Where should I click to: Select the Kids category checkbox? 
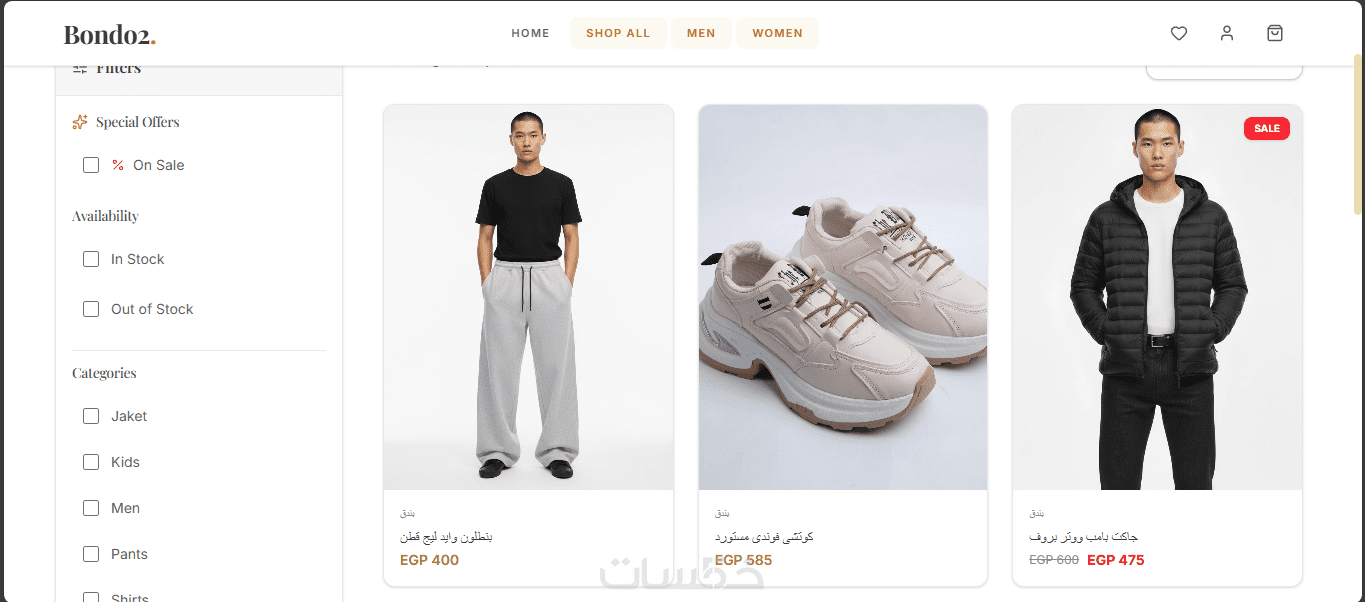coord(91,462)
